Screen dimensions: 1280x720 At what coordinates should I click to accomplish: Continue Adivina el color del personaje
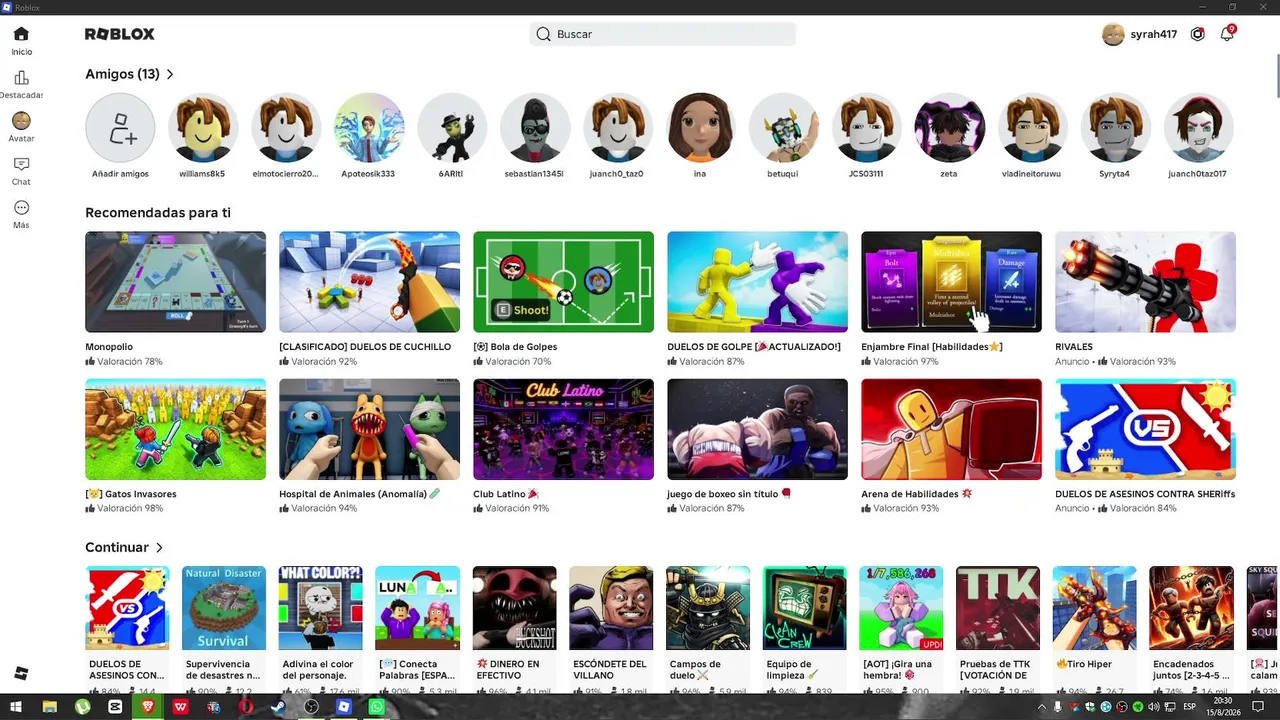click(x=321, y=608)
